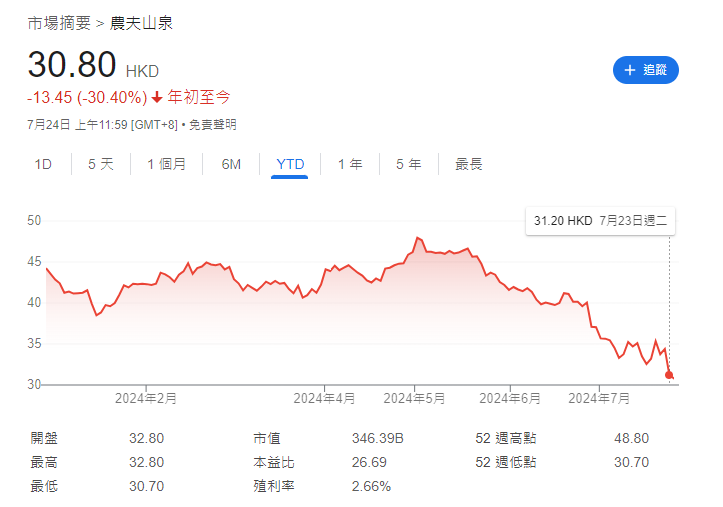This screenshot has width=723, height=507.
Task: Switch to the 6M tab
Action: pos(231,164)
